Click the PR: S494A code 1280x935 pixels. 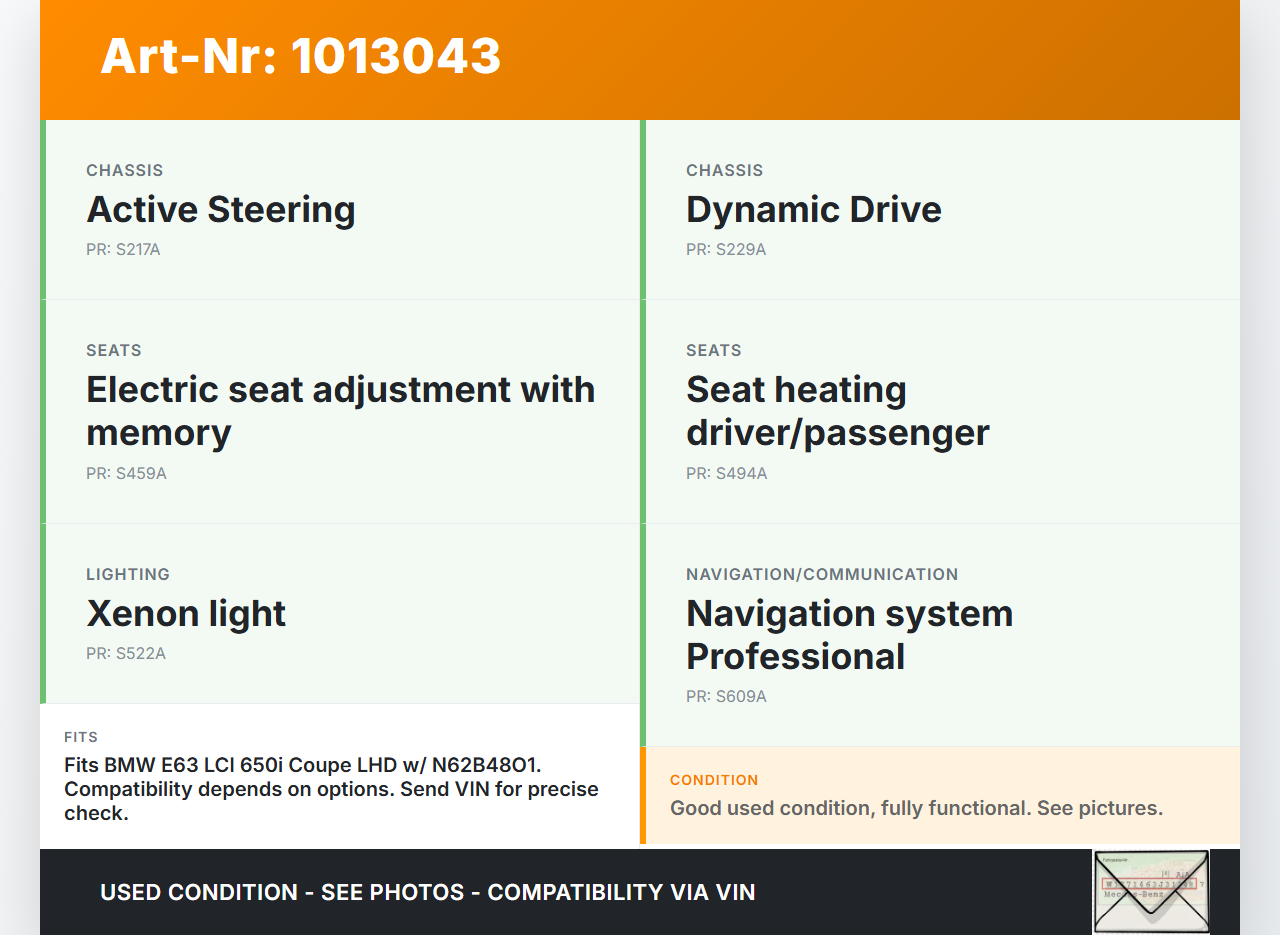coord(726,474)
